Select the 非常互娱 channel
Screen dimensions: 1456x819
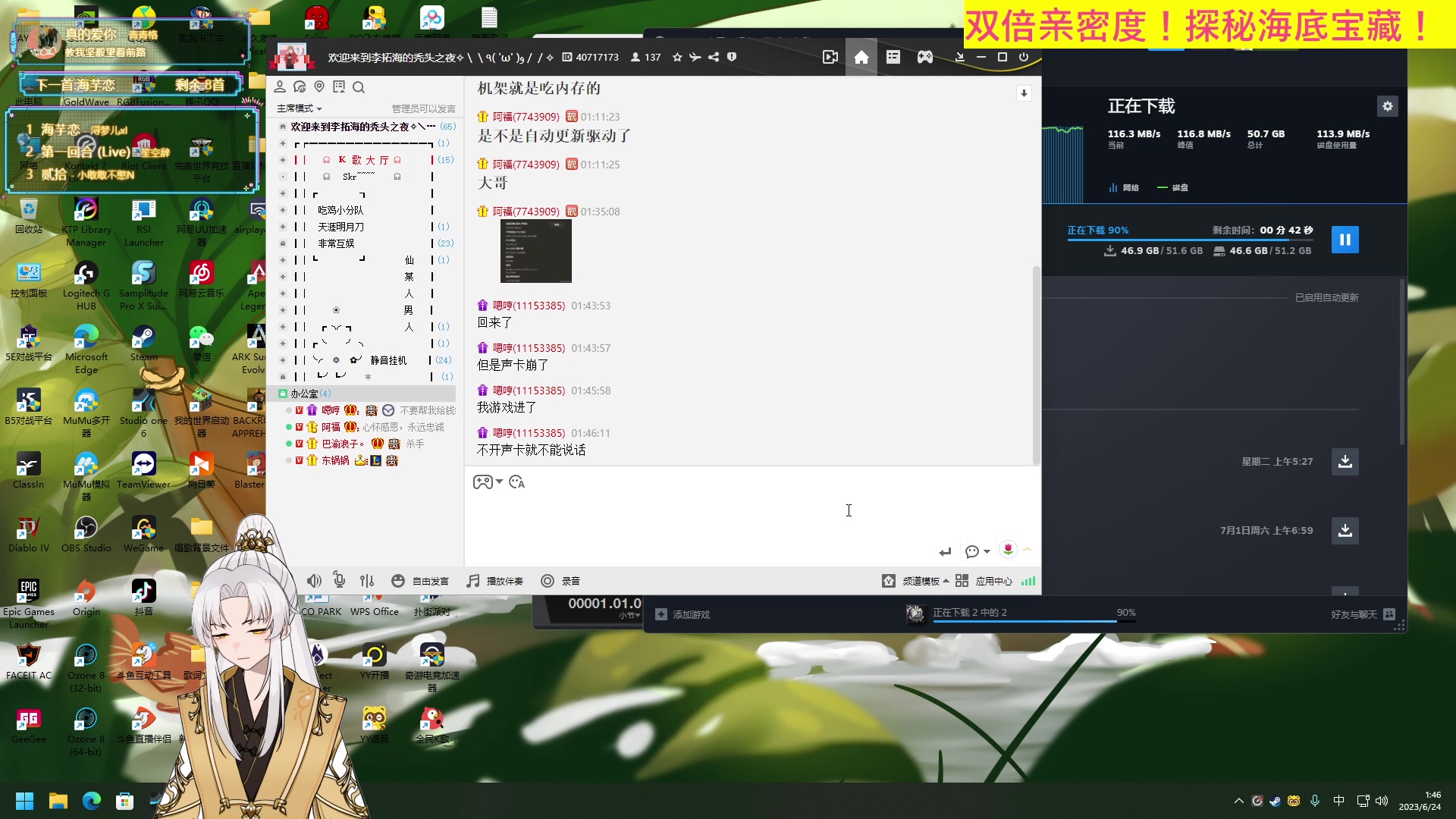pos(336,243)
